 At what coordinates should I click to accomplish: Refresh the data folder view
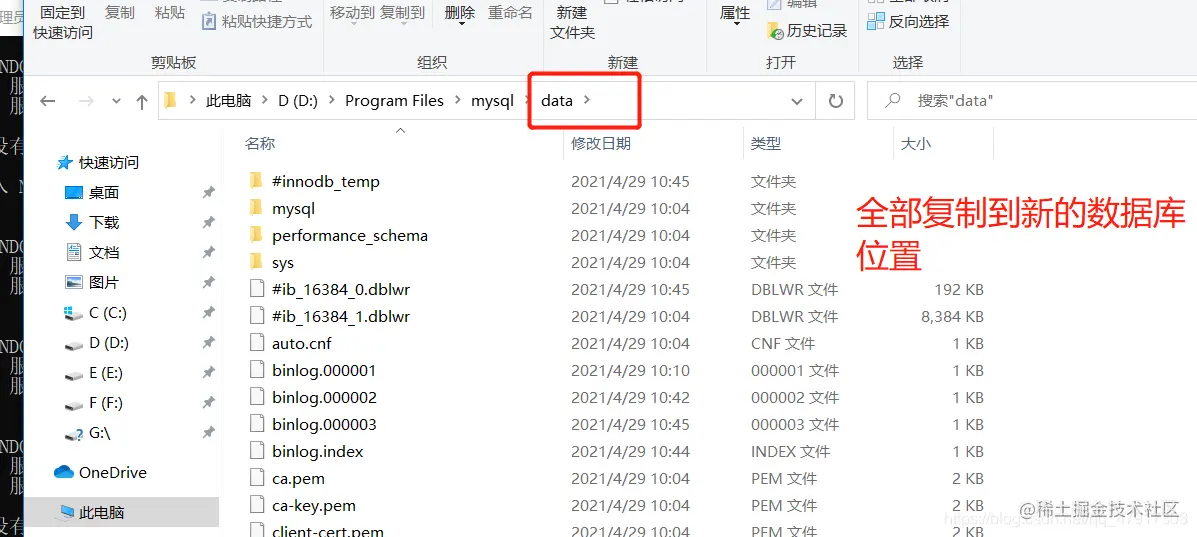[x=835, y=101]
